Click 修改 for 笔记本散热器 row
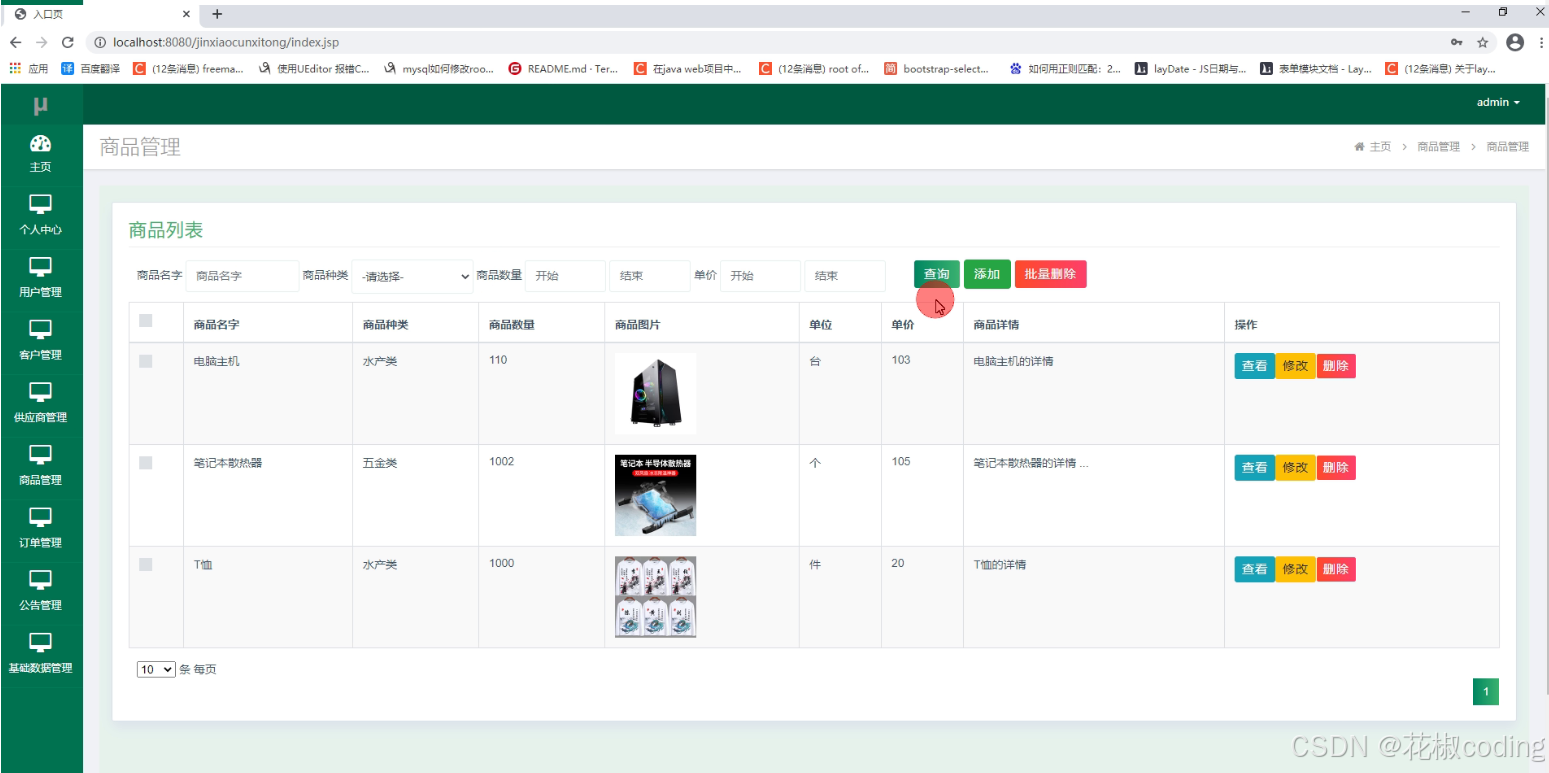 pos(1295,467)
